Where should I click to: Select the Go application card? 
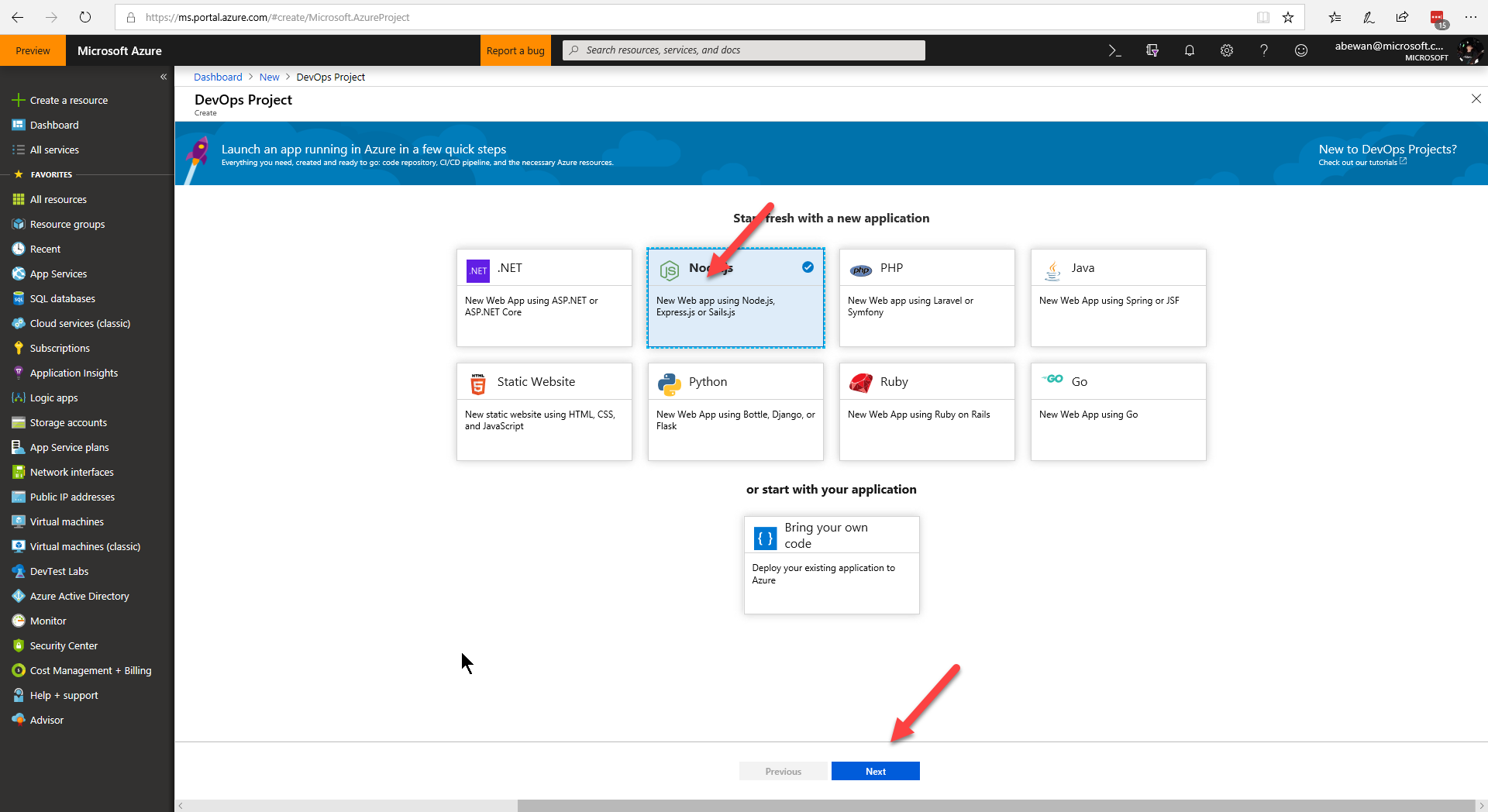1118,411
